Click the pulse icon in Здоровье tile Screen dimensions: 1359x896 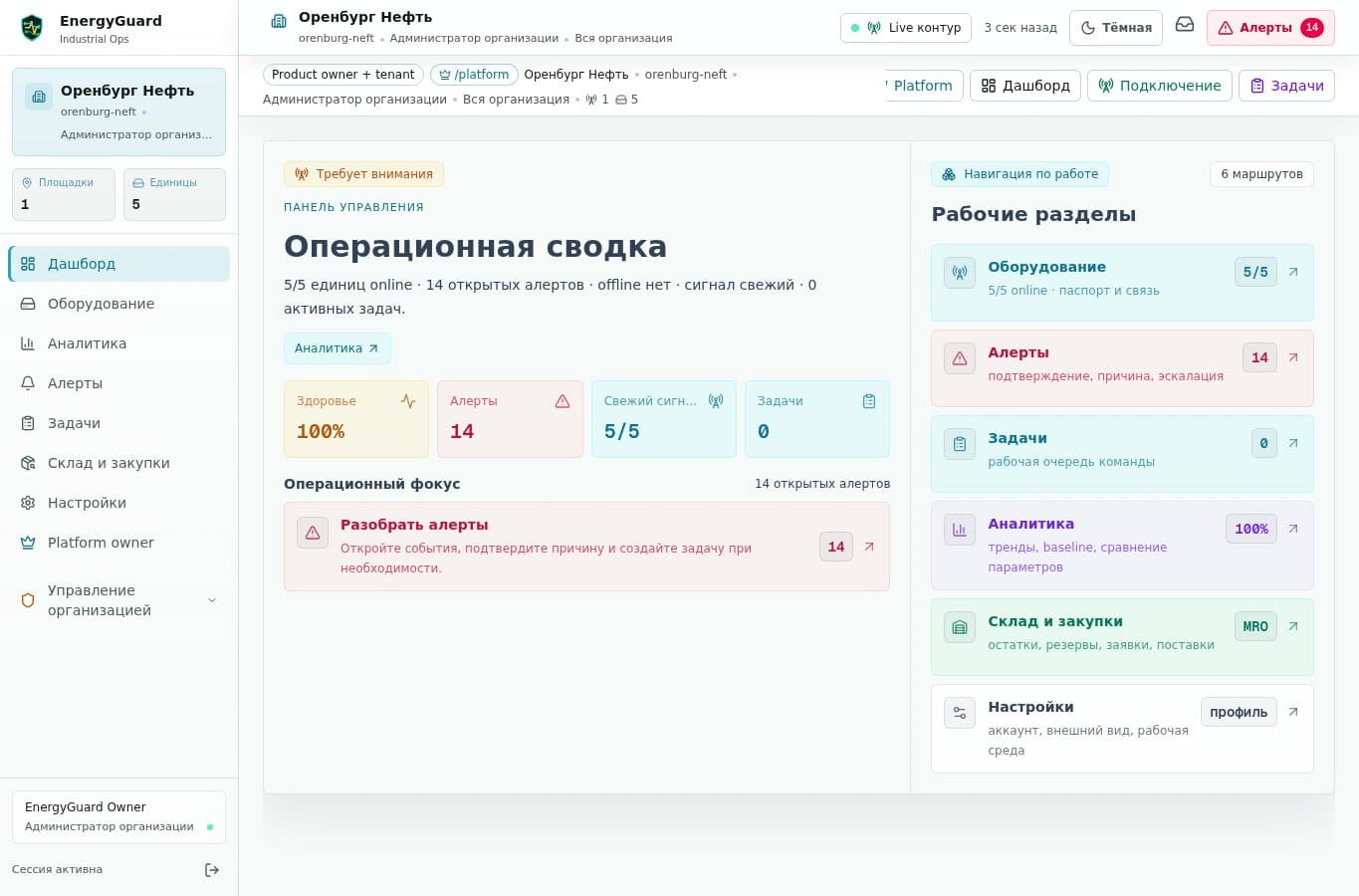[408, 401]
